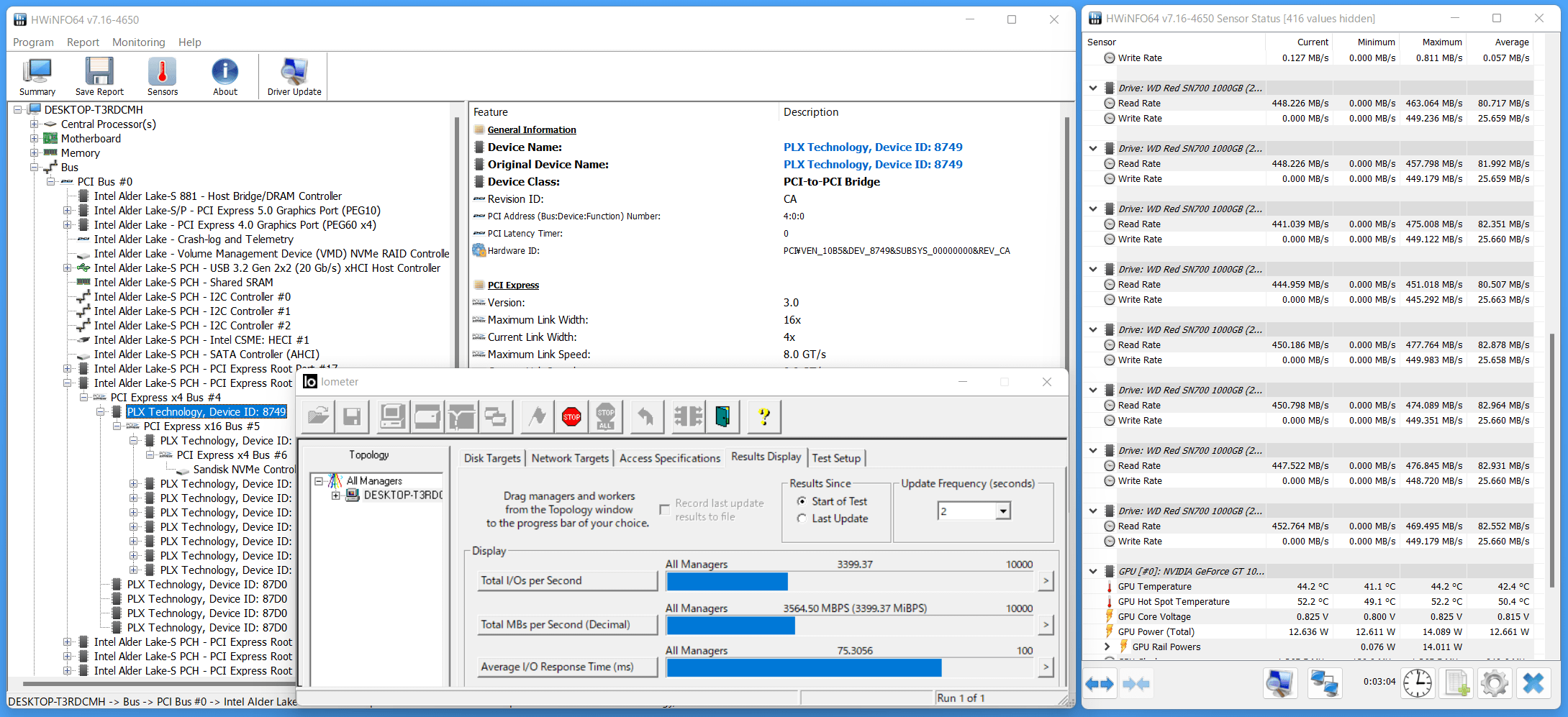This screenshot has height=717, width=1568.
Task: Click the Total I/Os per Second button
Action: point(568,580)
